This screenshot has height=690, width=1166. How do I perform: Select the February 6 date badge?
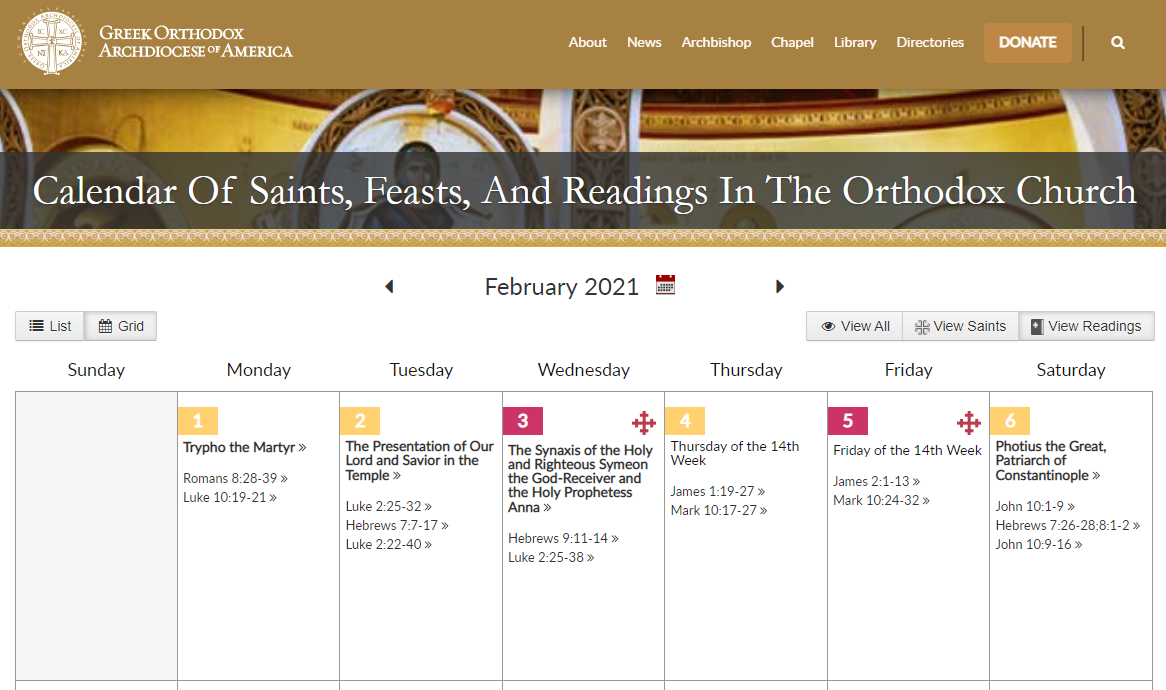[1010, 421]
